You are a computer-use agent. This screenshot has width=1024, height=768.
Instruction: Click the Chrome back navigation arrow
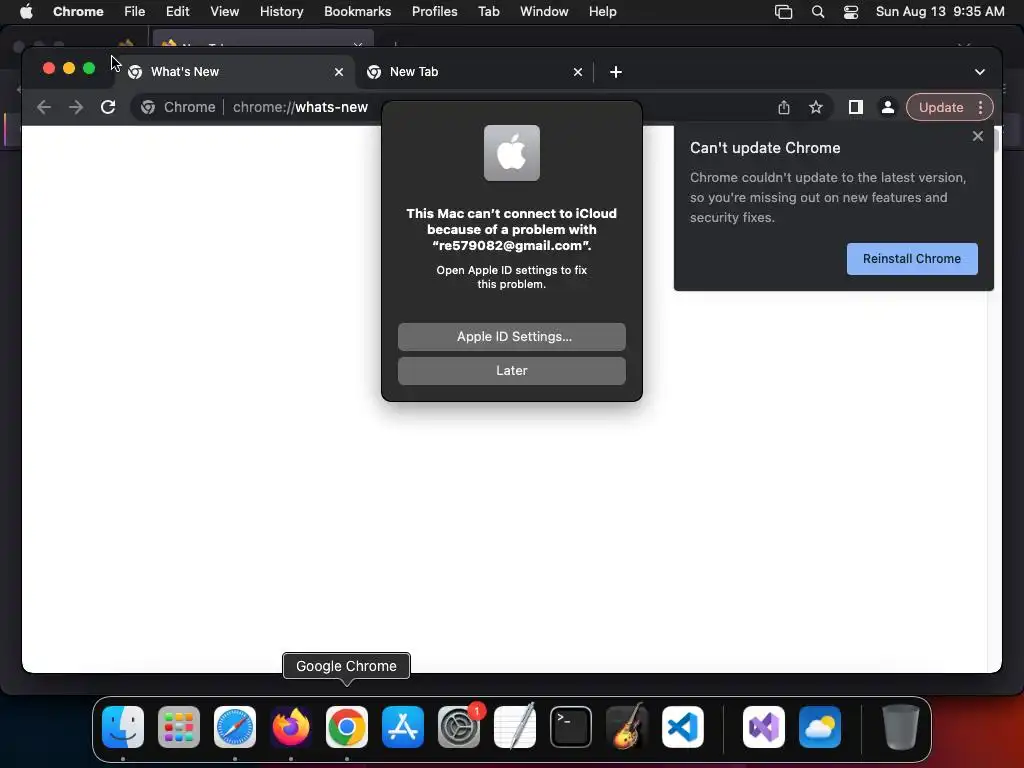[44, 107]
